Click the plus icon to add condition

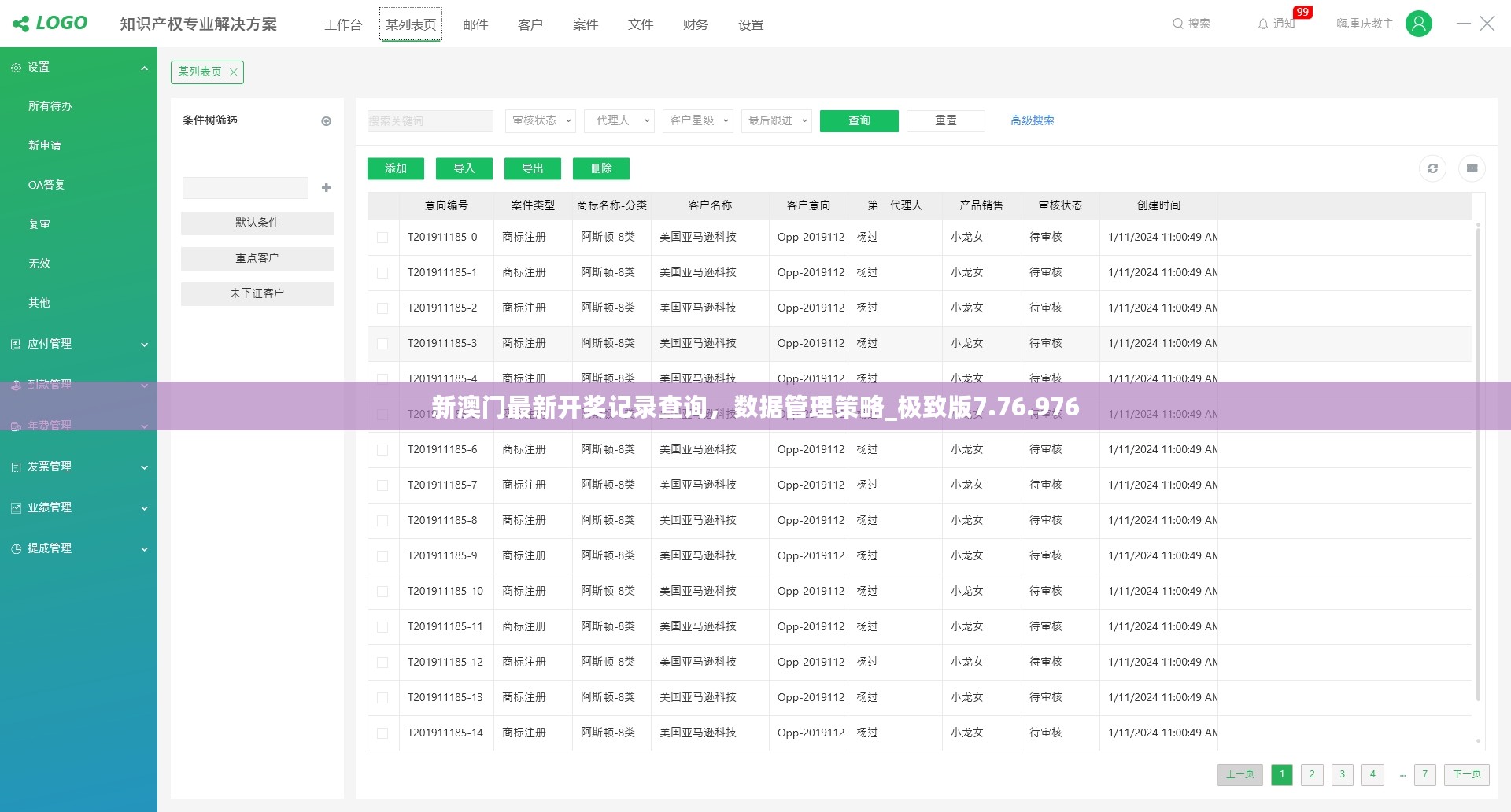(327, 187)
